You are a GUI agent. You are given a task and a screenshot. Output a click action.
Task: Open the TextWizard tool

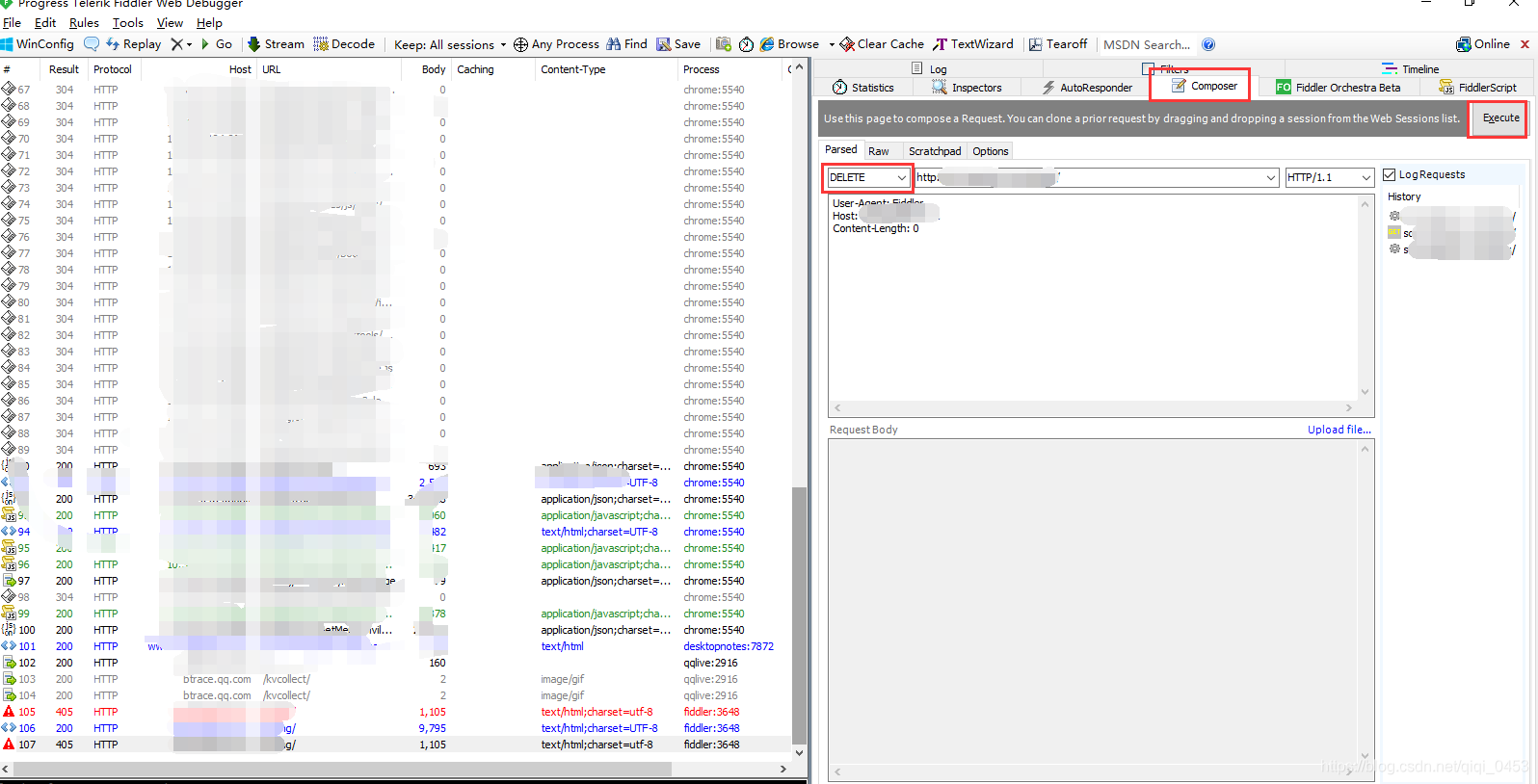pyautogui.click(x=973, y=44)
